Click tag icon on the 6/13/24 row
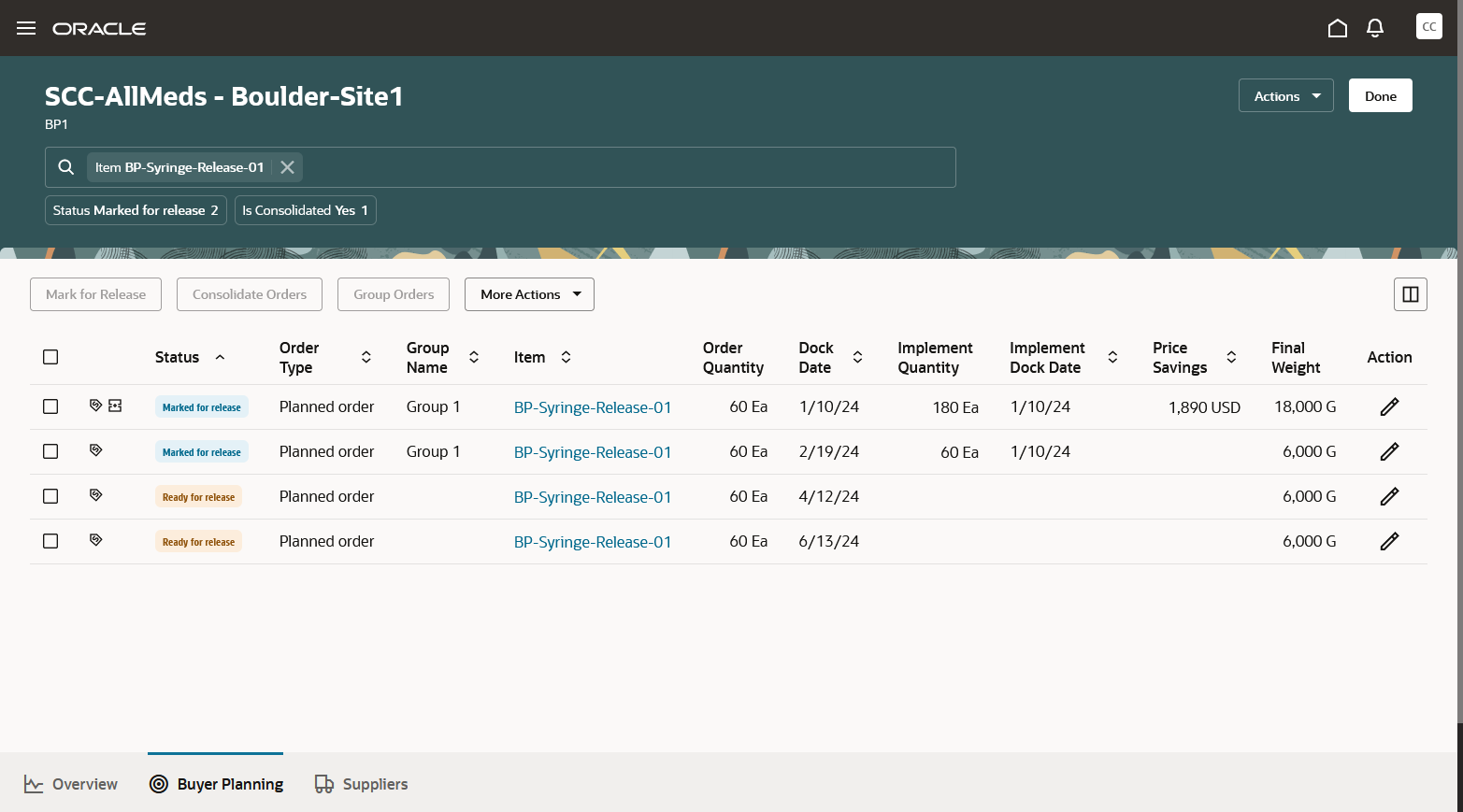1463x812 pixels. pos(95,540)
